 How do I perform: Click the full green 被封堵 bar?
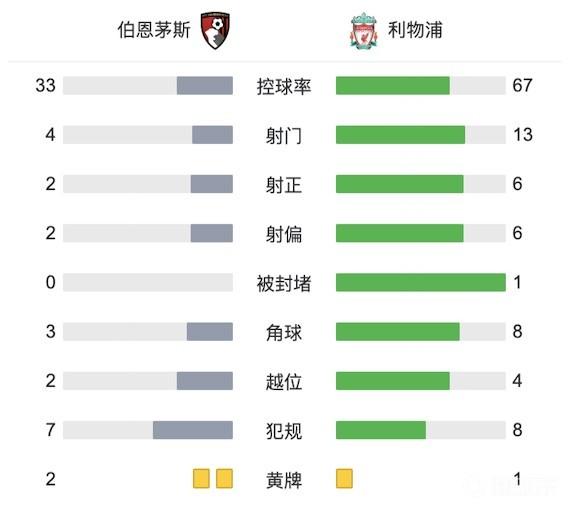point(421,282)
